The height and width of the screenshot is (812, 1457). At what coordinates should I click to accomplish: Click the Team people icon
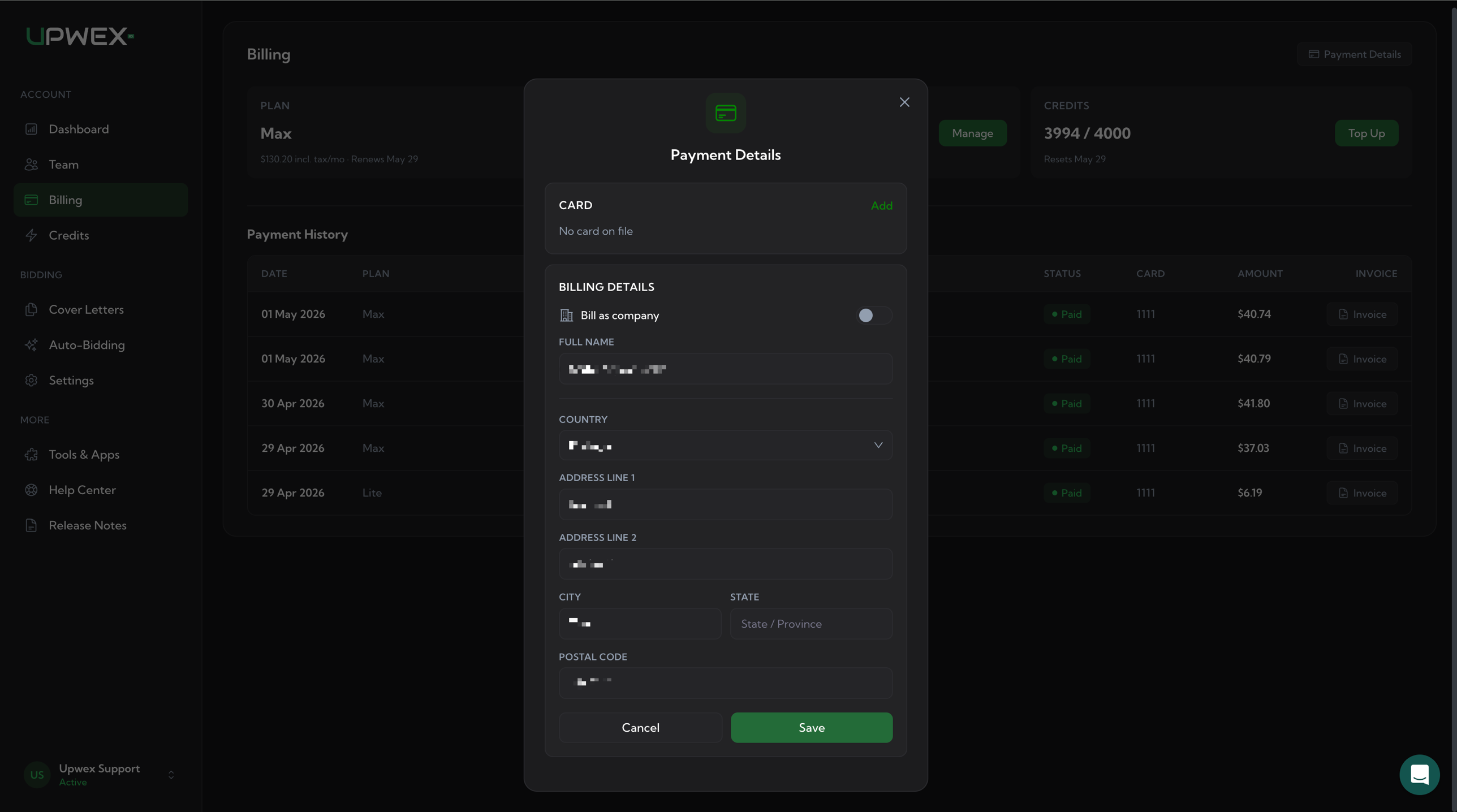point(31,165)
